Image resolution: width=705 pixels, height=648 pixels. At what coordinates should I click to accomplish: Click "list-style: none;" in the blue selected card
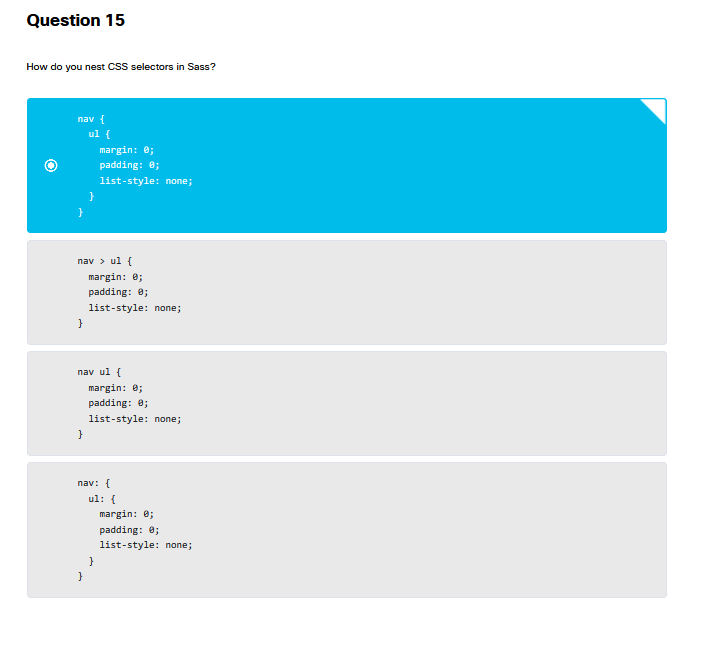[x=145, y=181]
